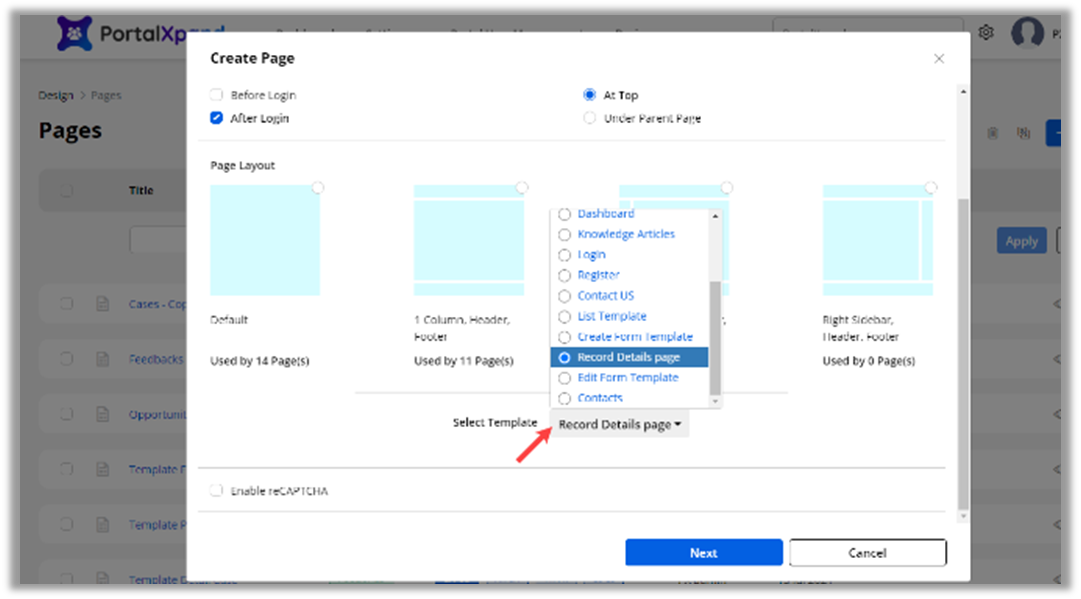Screen dimensions: 1081x599
Task: Click the document icon beside Feedbacks row
Action: pyautogui.click(x=102, y=359)
